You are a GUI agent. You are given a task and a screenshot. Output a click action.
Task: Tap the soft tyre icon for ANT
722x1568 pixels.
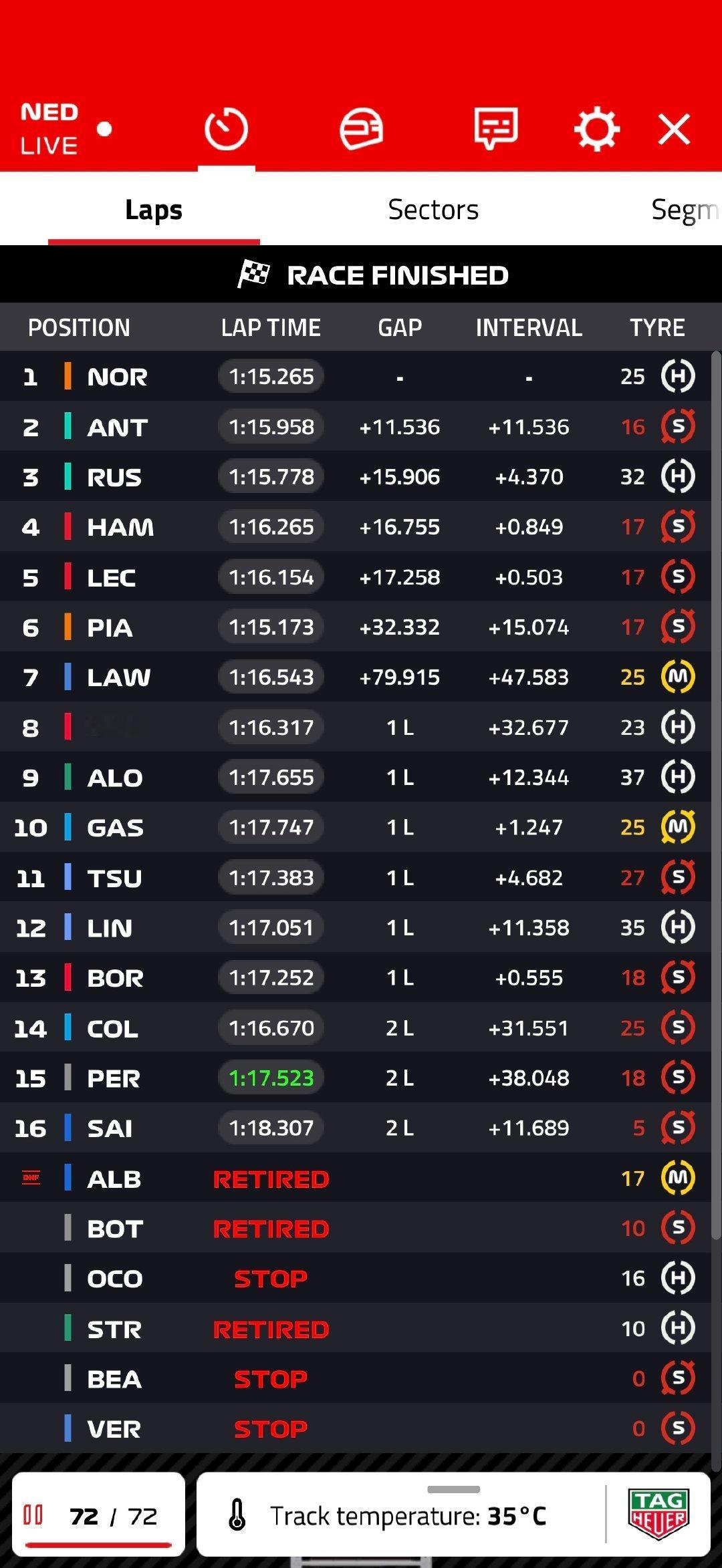pyautogui.click(x=678, y=426)
